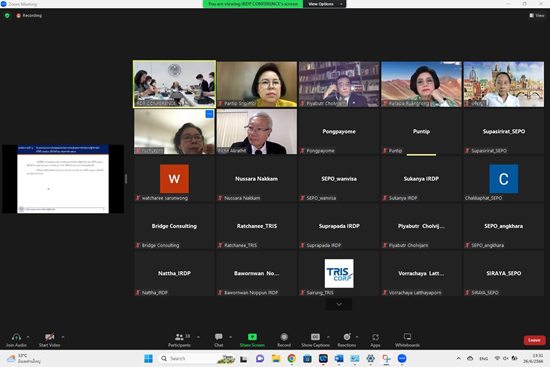The width and height of the screenshot is (550, 367).
Task: Open the Windows Start menu
Action: pyautogui.click(x=148, y=359)
